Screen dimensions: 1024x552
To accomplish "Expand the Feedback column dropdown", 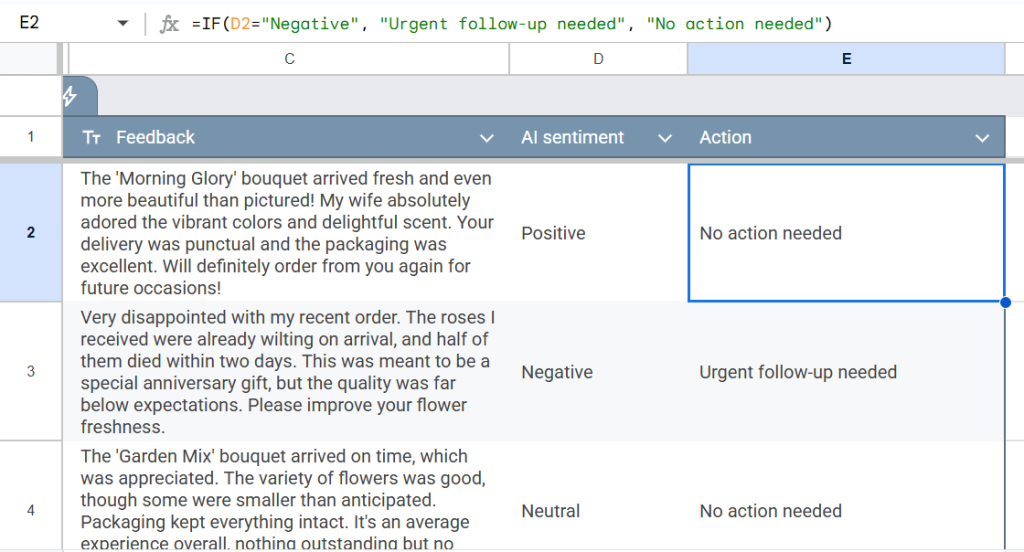I will click(x=487, y=138).
